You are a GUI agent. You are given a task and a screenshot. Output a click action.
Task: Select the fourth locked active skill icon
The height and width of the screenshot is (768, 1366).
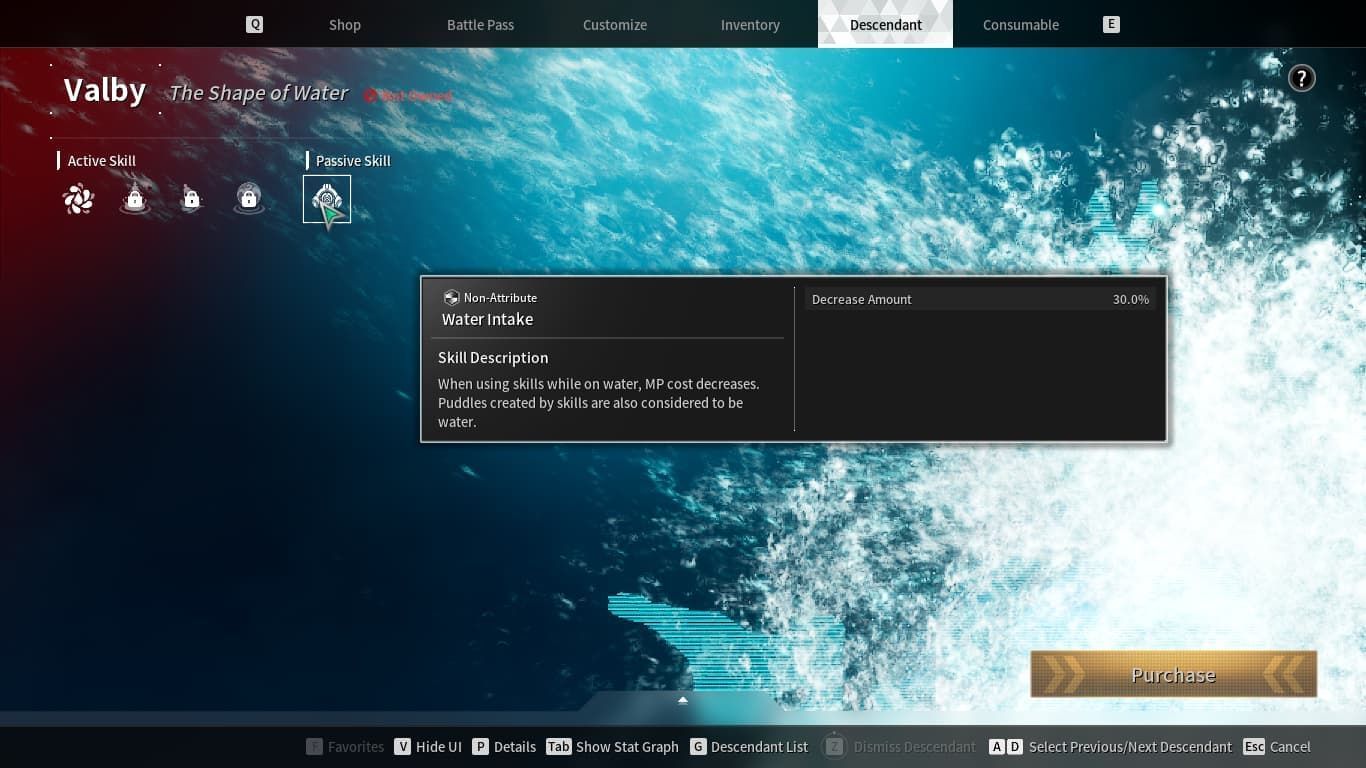point(248,199)
